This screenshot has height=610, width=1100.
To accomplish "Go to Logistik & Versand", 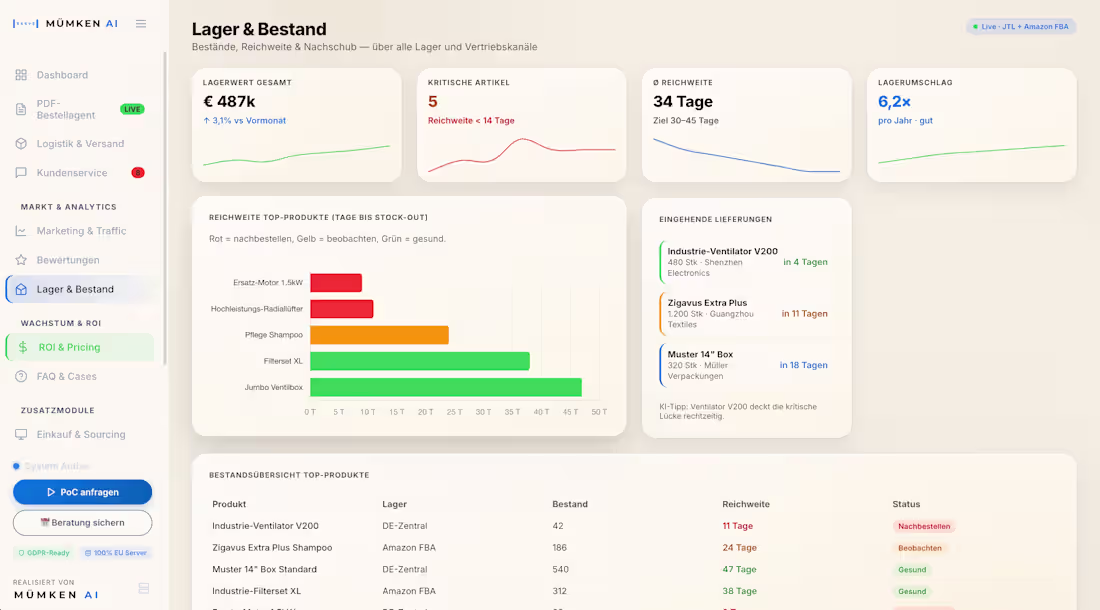I will (x=79, y=144).
